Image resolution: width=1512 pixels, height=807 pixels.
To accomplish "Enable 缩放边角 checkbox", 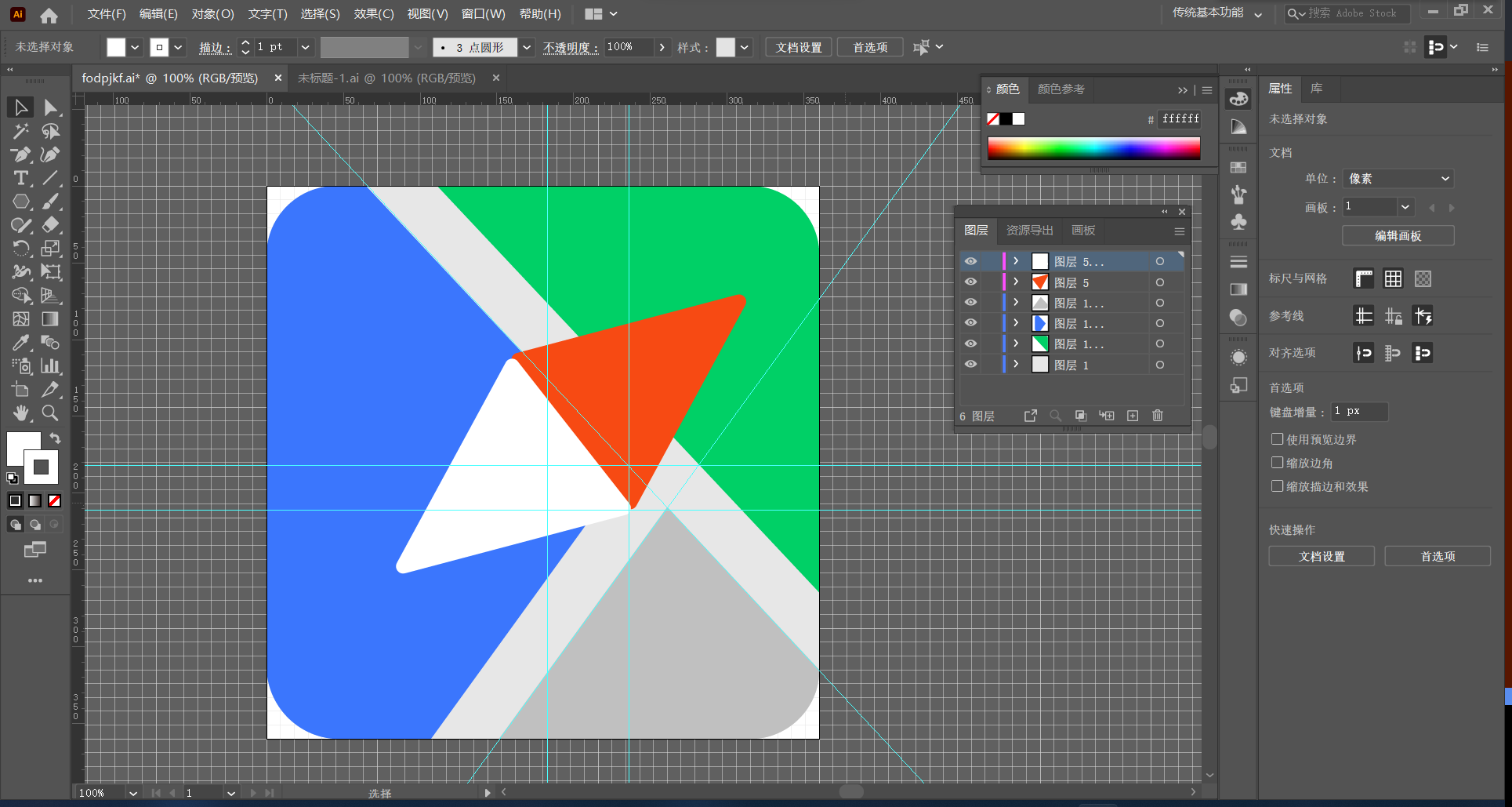I will click(1278, 463).
